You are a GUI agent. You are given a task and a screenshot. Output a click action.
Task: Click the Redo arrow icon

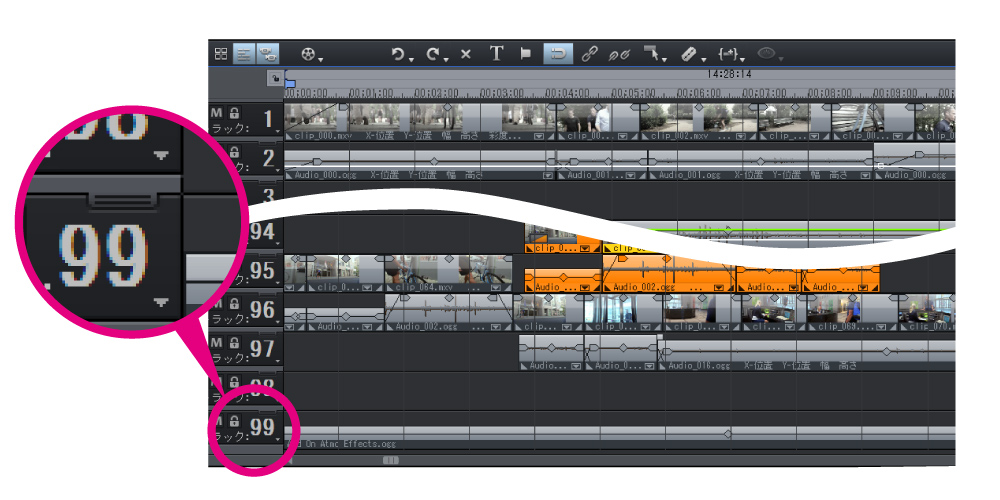click(x=432, y=55)
